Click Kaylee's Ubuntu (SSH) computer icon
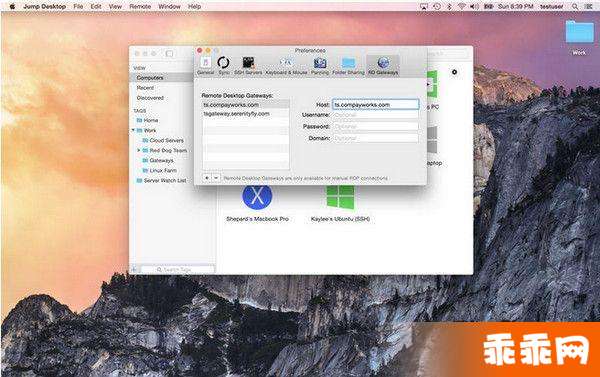The height and width of the screenshot is (377, 600). (x=341, y=197)
